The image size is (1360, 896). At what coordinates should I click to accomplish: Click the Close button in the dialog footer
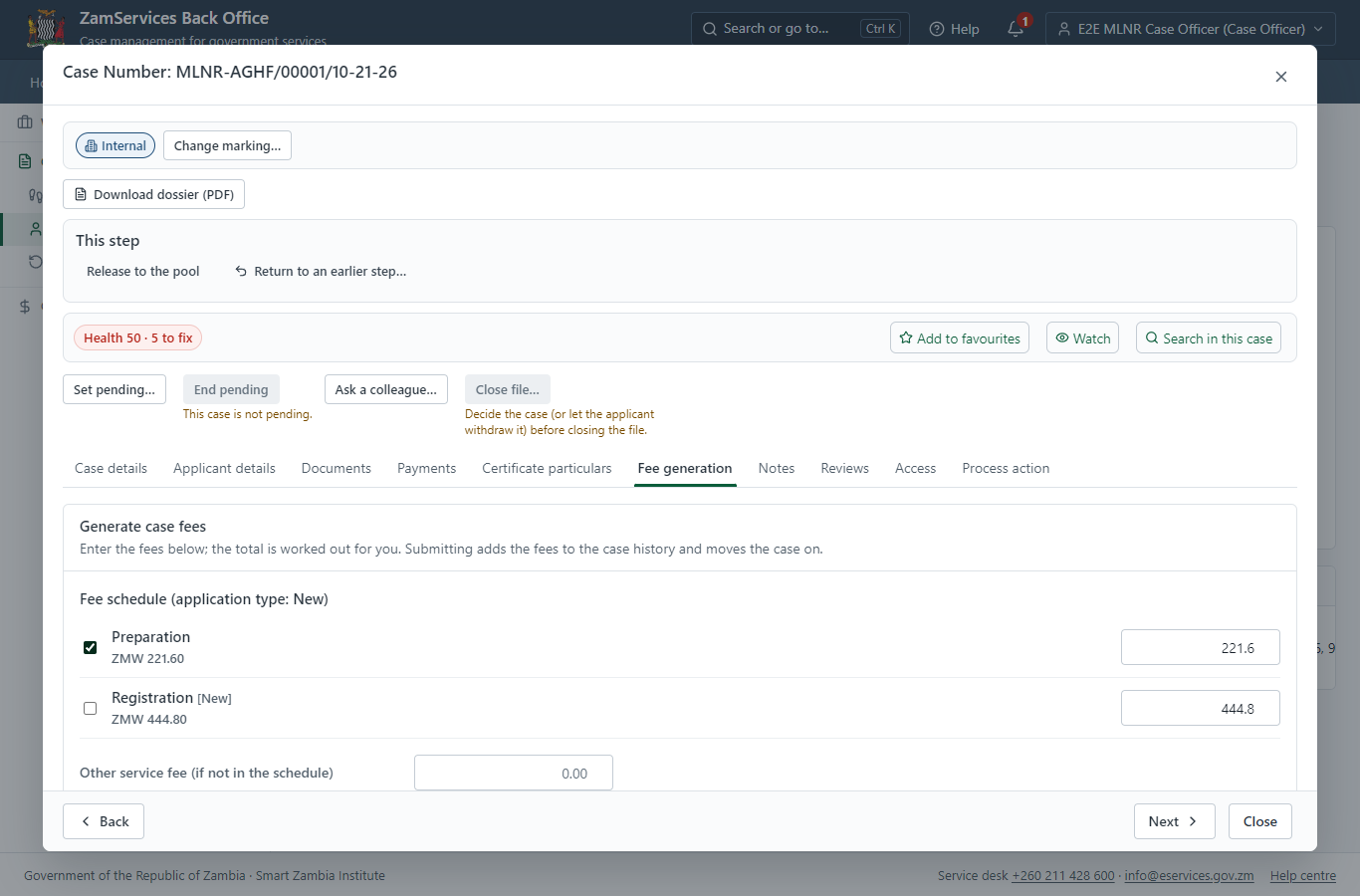[x=1260, y=821]
